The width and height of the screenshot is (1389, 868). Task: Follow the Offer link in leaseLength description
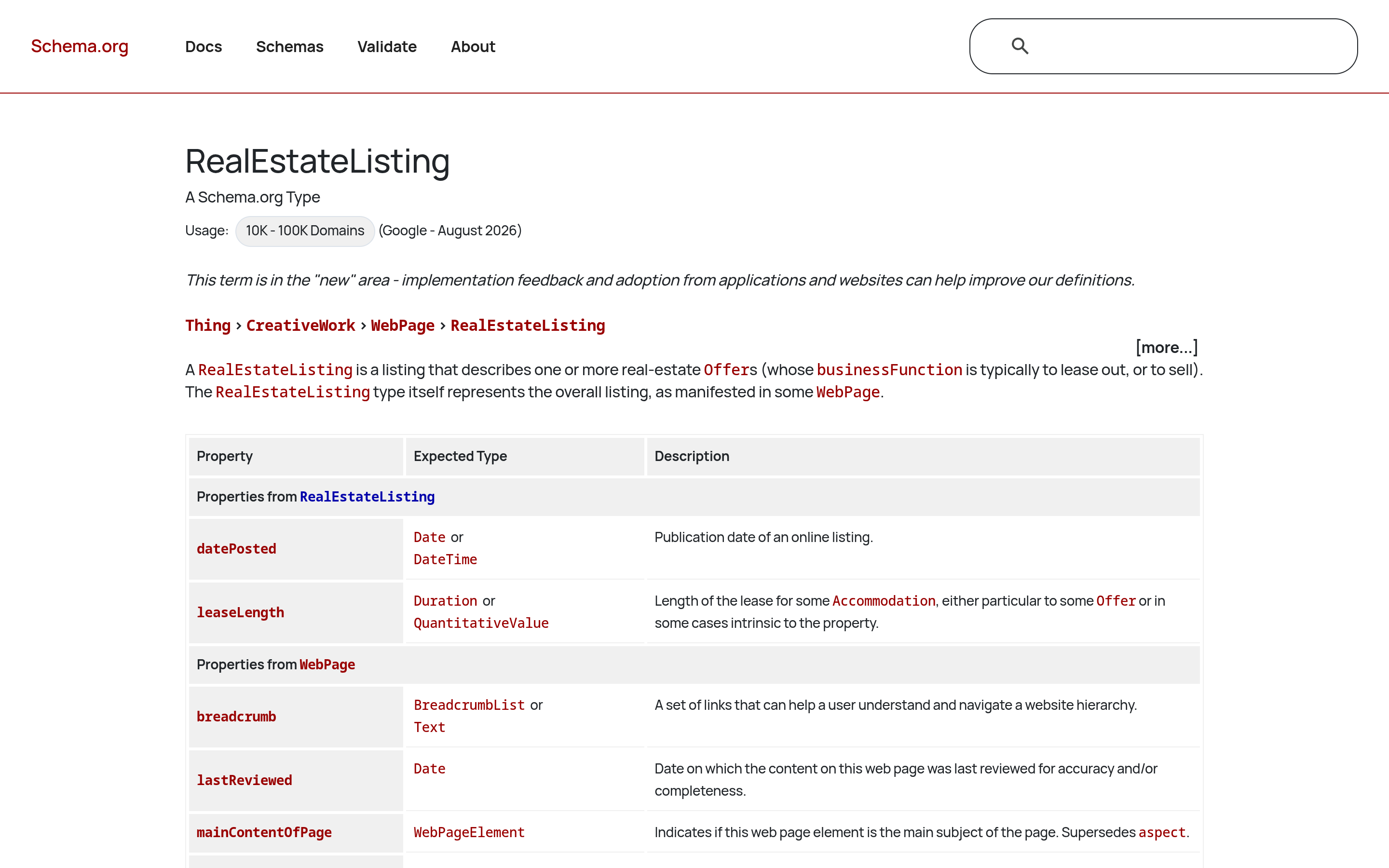pyautogui.click(x=1116, y=601)
